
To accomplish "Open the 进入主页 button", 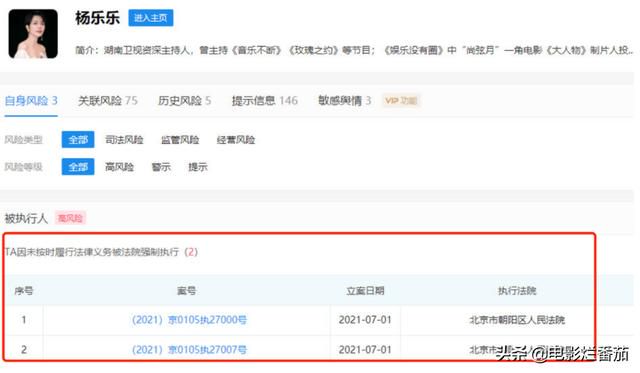I will (x=151, y=18).
